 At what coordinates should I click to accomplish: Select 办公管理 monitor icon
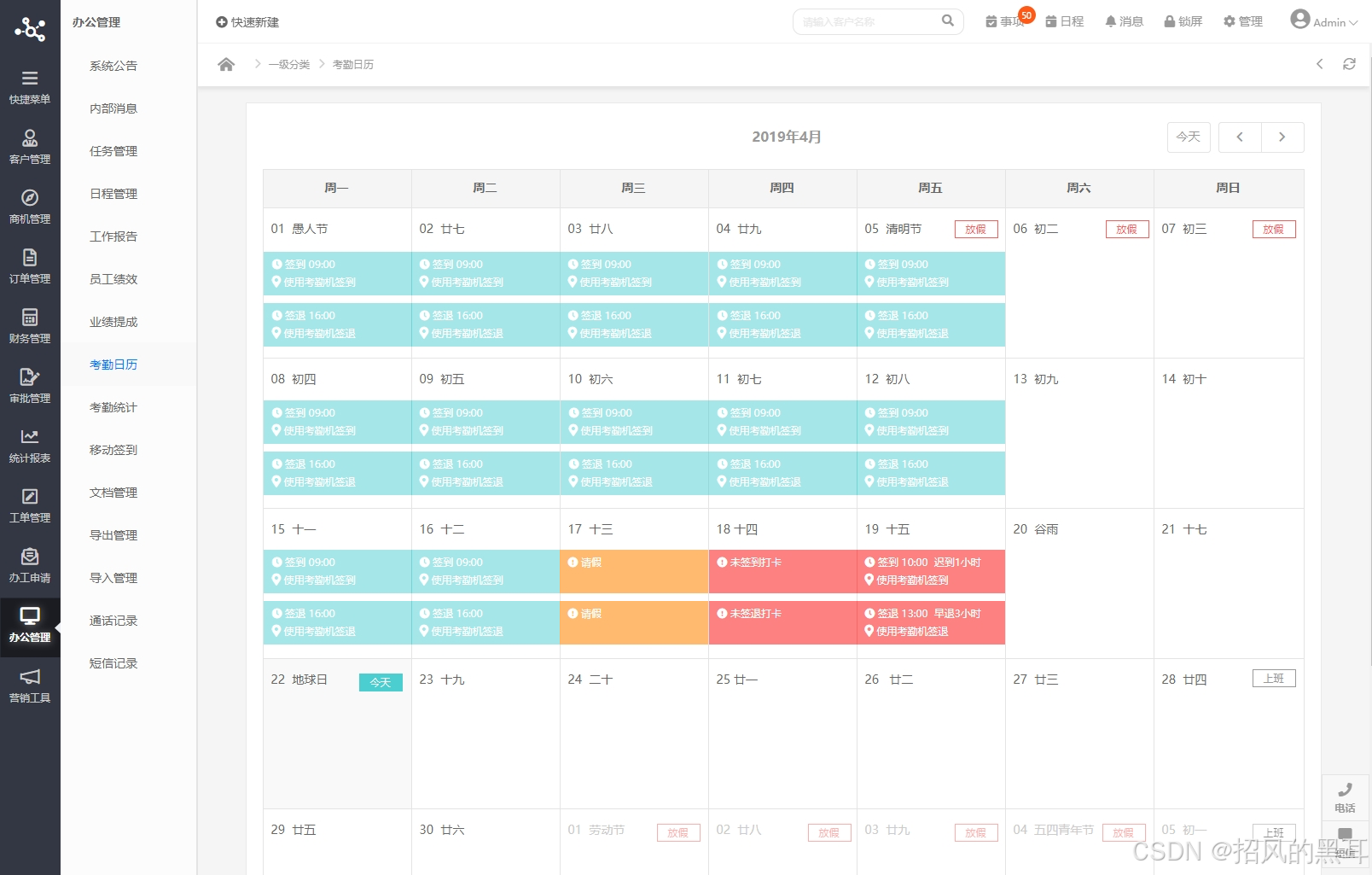[x=30, y=615]
